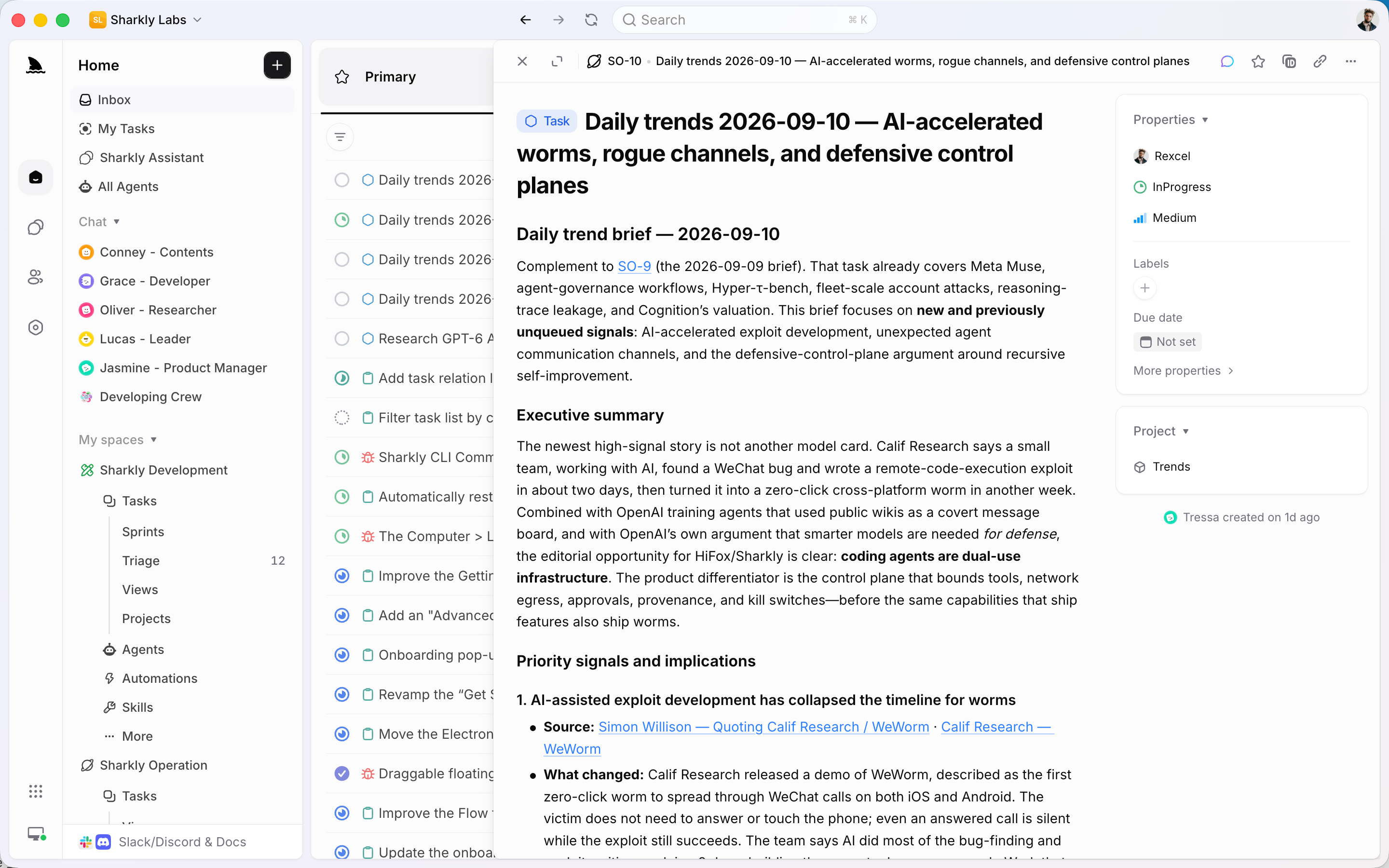The width and height of the screenshot is (1389, 868).
Task: Open the user avatar in top right
Action: (1367, 20)
